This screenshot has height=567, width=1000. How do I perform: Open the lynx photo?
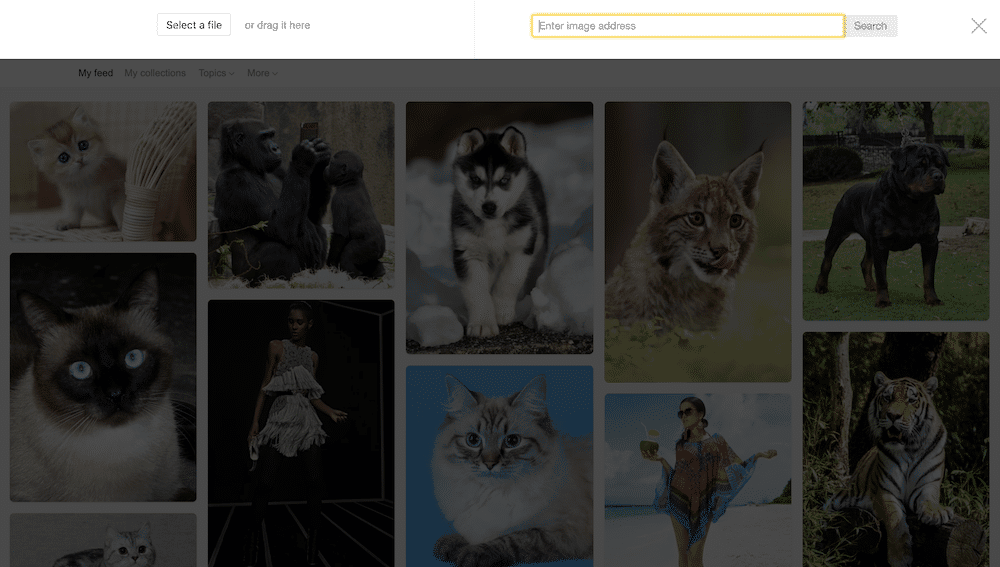pos(698,242)
